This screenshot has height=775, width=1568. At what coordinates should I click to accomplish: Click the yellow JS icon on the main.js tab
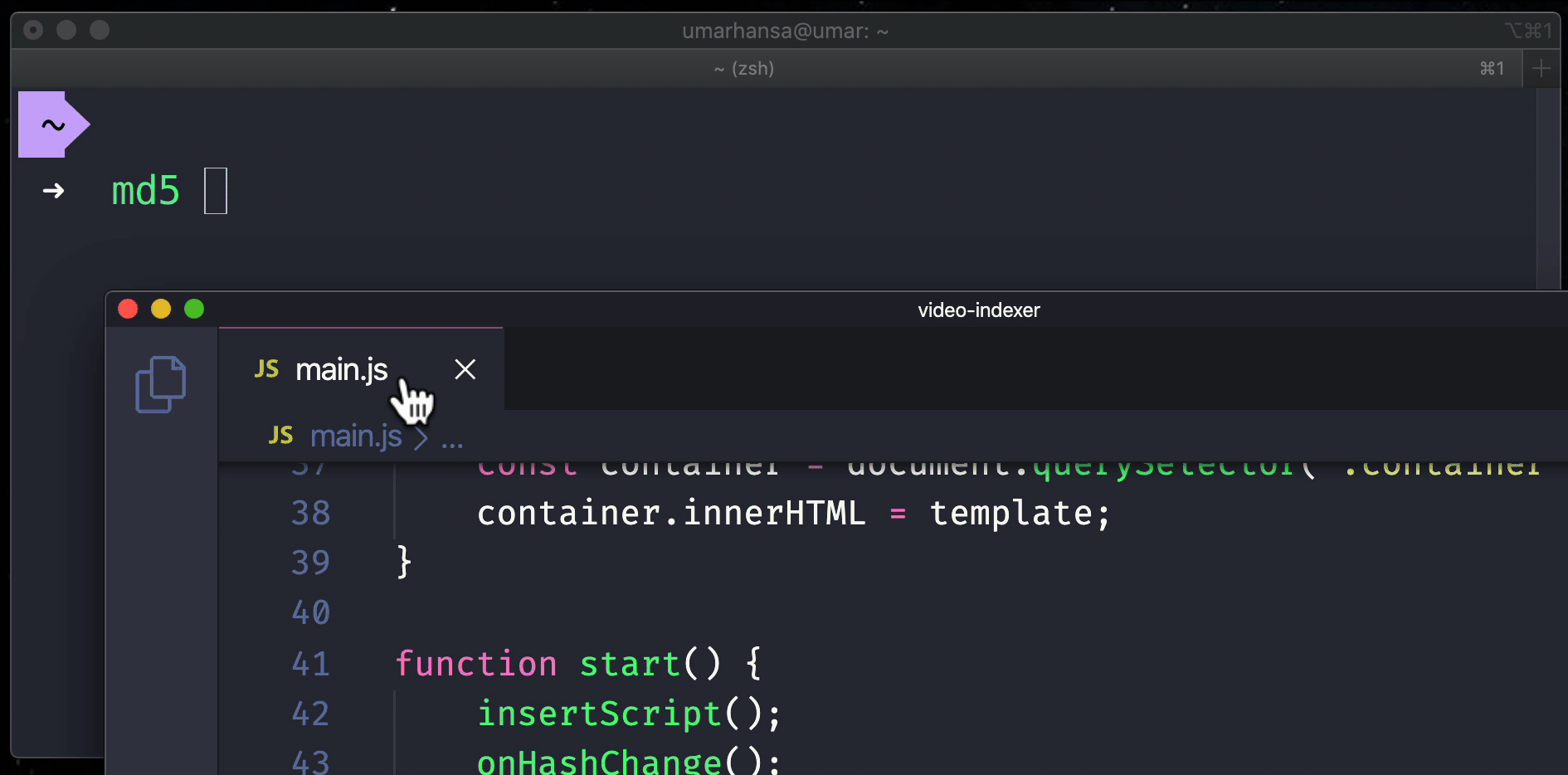pyautogui.click(x=266, y=368)
